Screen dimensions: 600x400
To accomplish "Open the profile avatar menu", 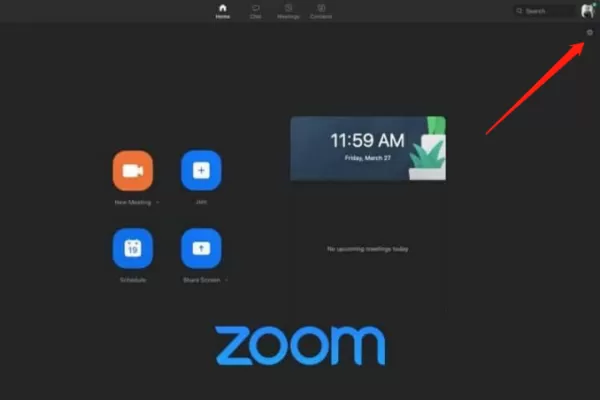I will 588,11.
